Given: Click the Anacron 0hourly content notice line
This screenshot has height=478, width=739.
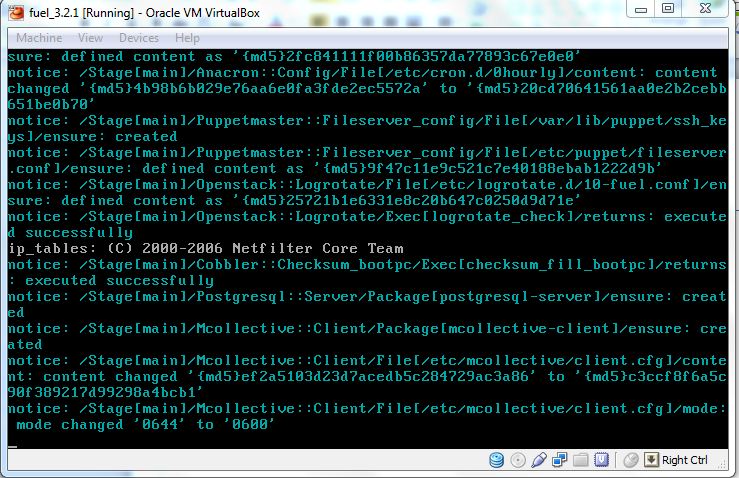Looking at the screenshot, I should 367,88.
